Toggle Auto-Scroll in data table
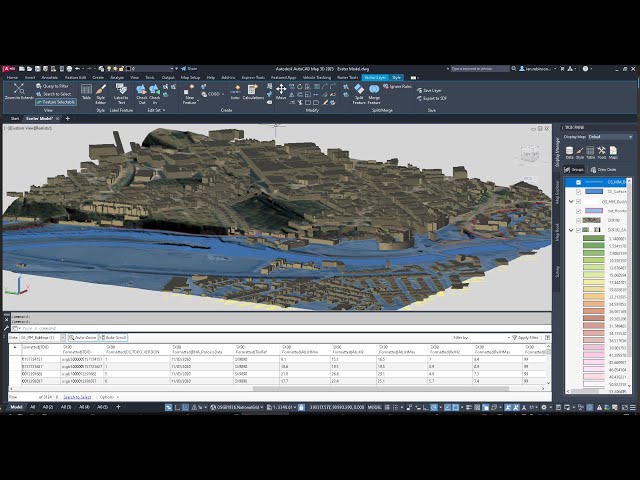The image size is (640, 480). coord(113,338)
